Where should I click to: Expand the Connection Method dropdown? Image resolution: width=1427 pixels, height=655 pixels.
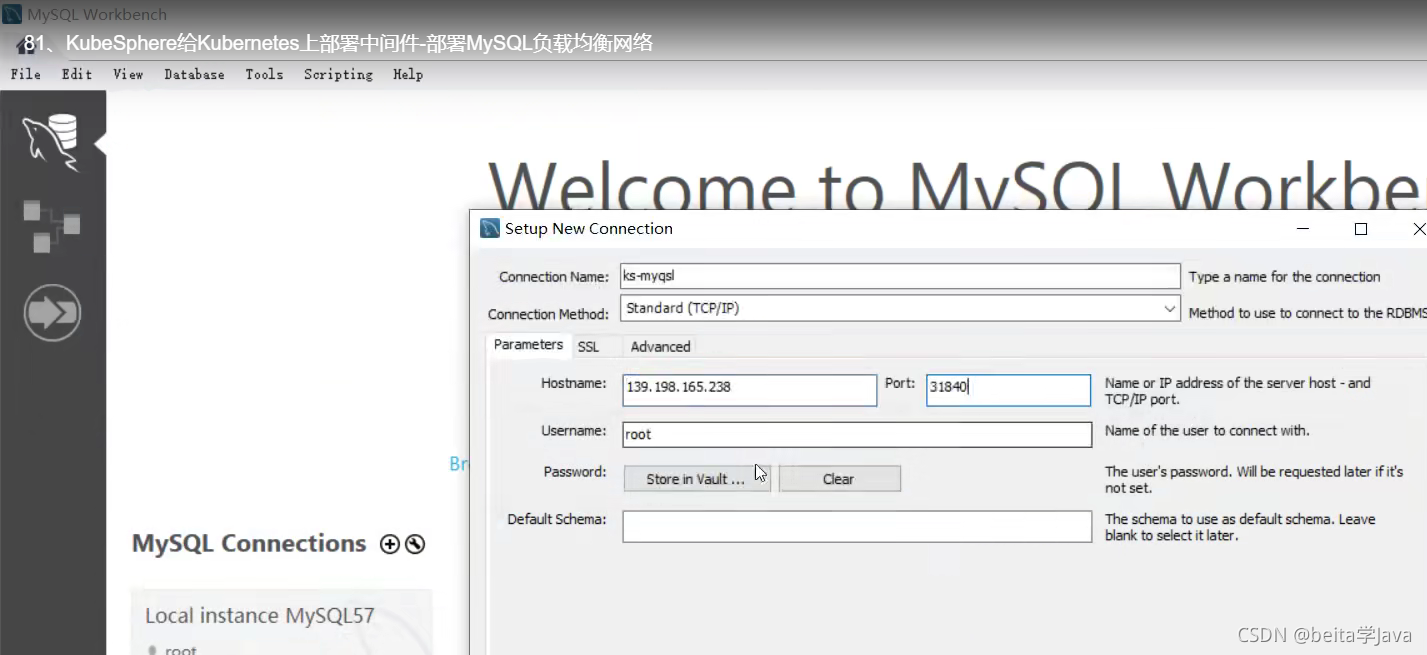pos(1170,309)
